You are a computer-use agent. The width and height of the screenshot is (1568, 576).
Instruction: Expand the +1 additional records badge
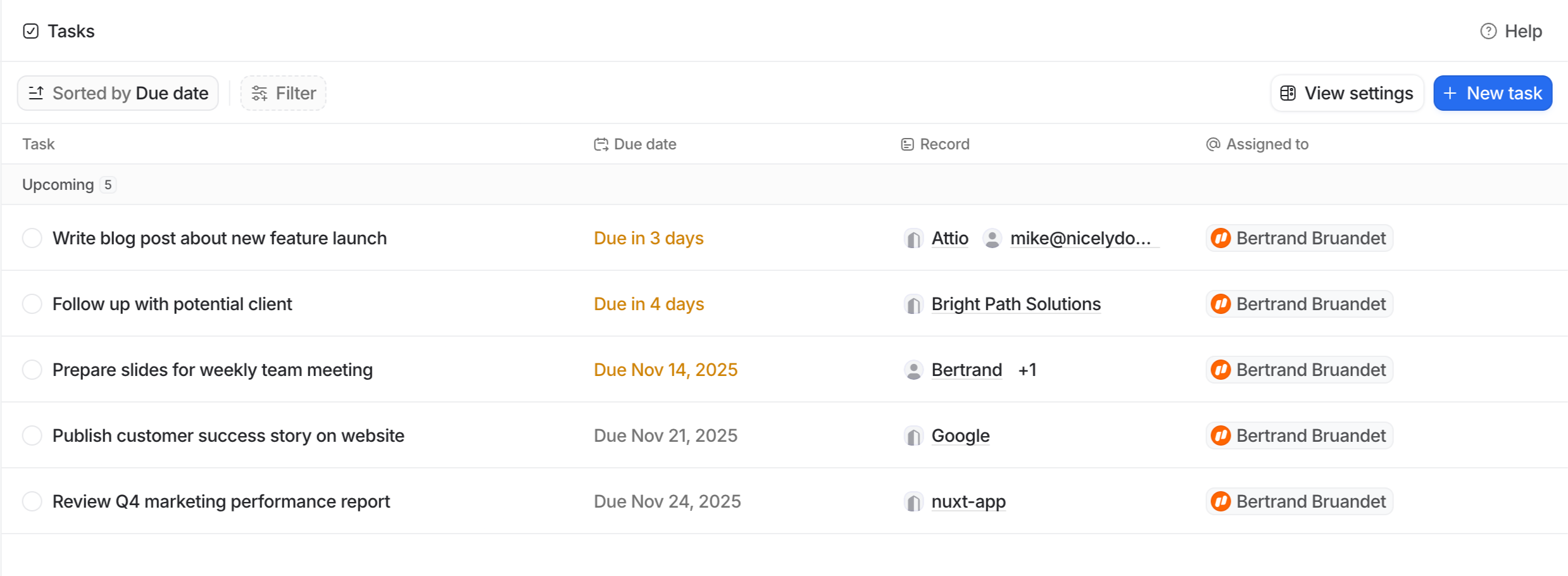(1027, 370)
